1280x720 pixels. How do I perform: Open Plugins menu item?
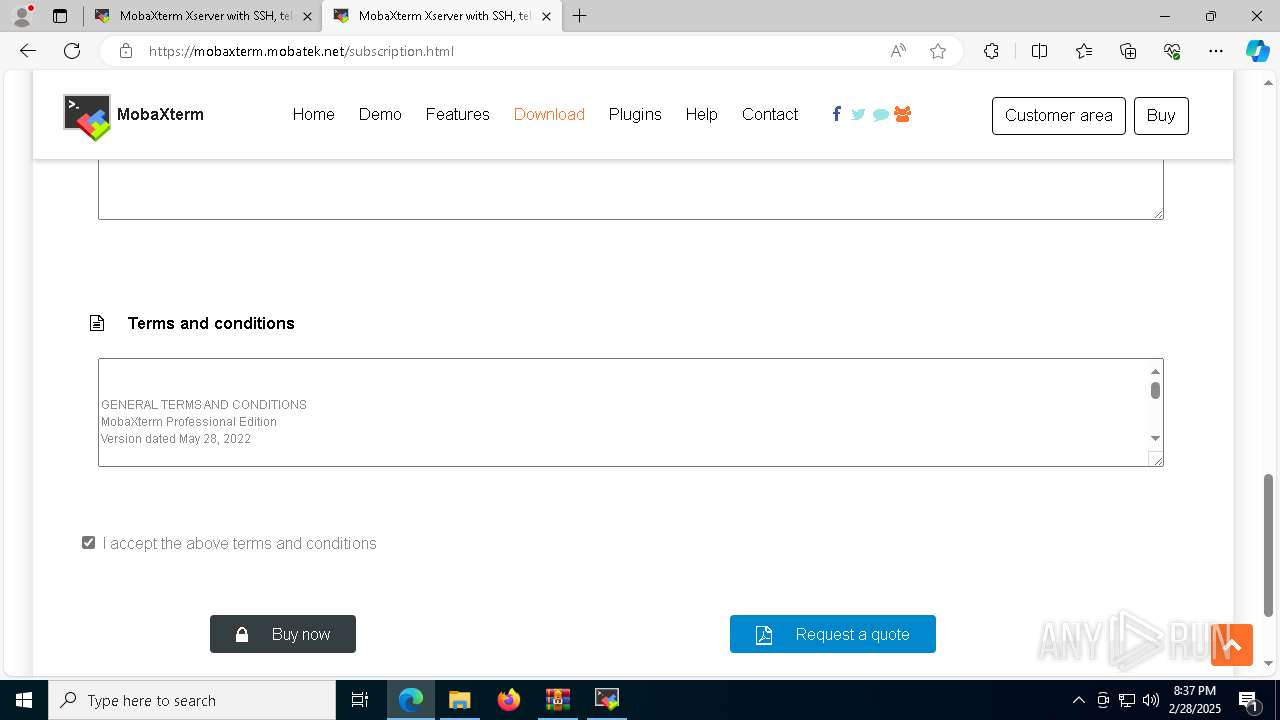pyautogui.click(x=635, y=115)
